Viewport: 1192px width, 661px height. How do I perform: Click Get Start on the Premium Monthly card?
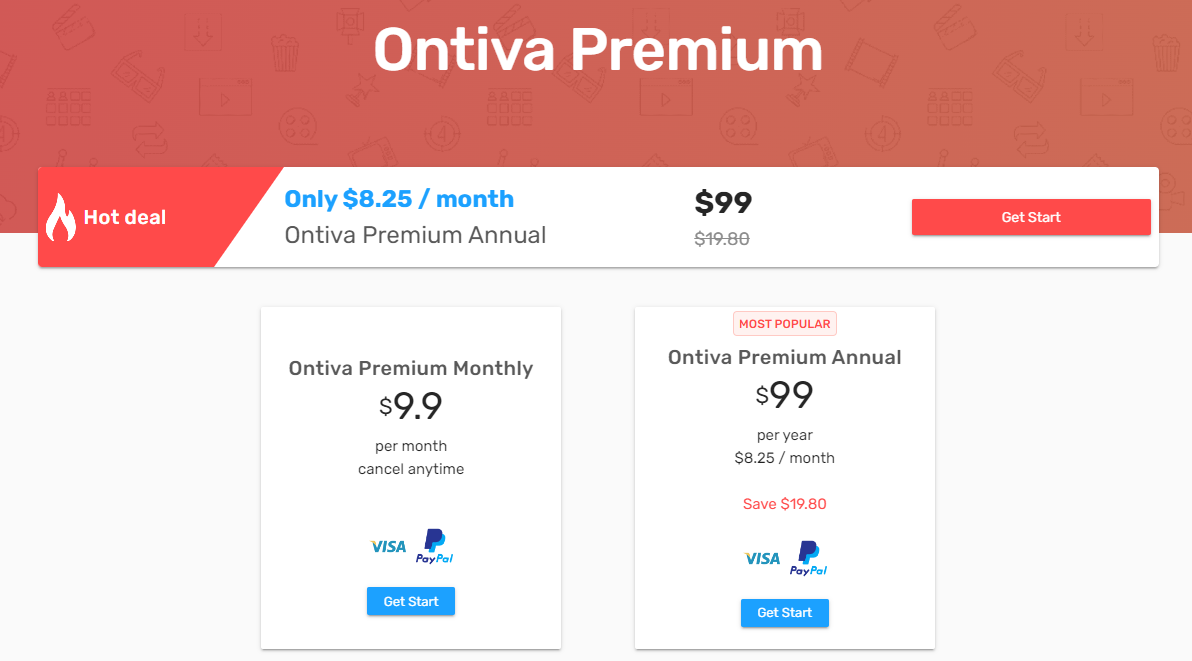tap(410, 601)
